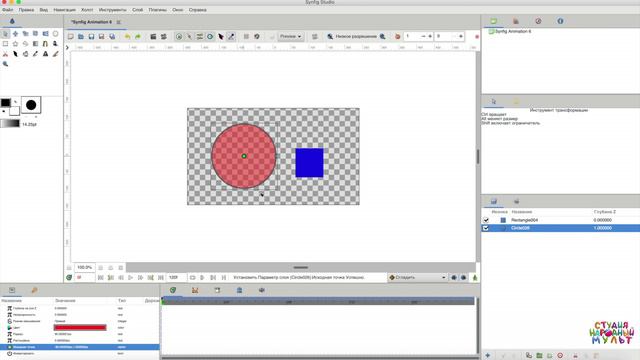Select the Gradient tool in the toolbox

pyautogui.click(x=36, y=44)
